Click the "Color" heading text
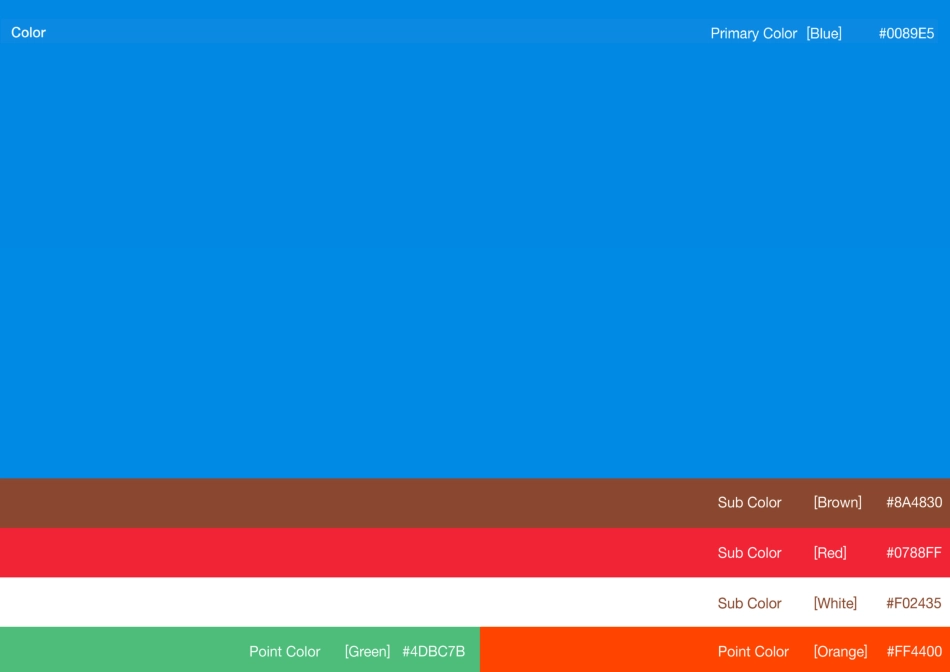Viewport: 950px width, 672px height. 28,33
